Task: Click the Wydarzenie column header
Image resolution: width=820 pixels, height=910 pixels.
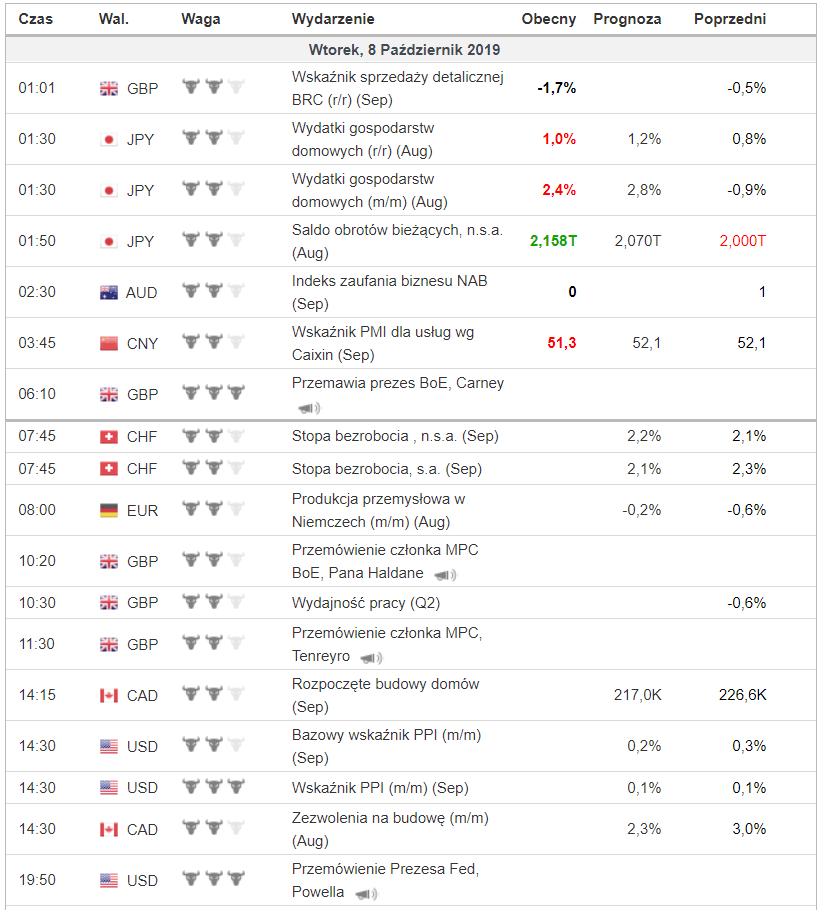Action: tap(333, 19)
